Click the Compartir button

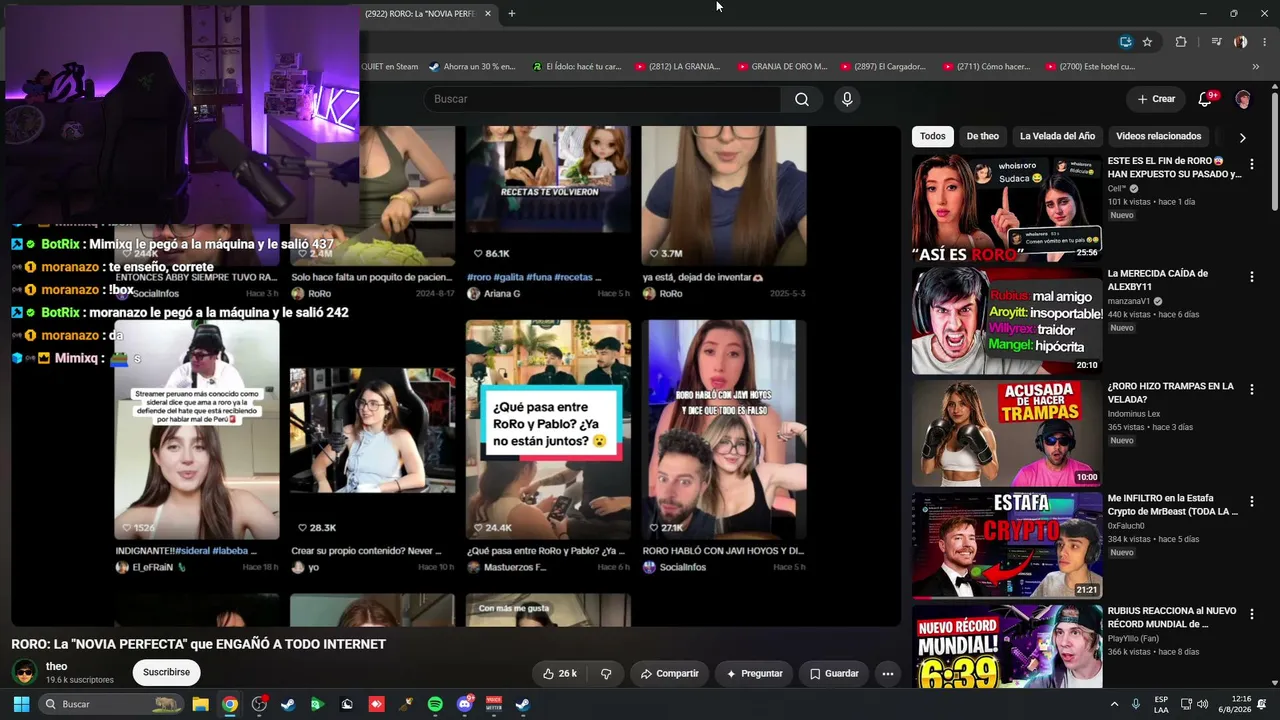point(669,674)
